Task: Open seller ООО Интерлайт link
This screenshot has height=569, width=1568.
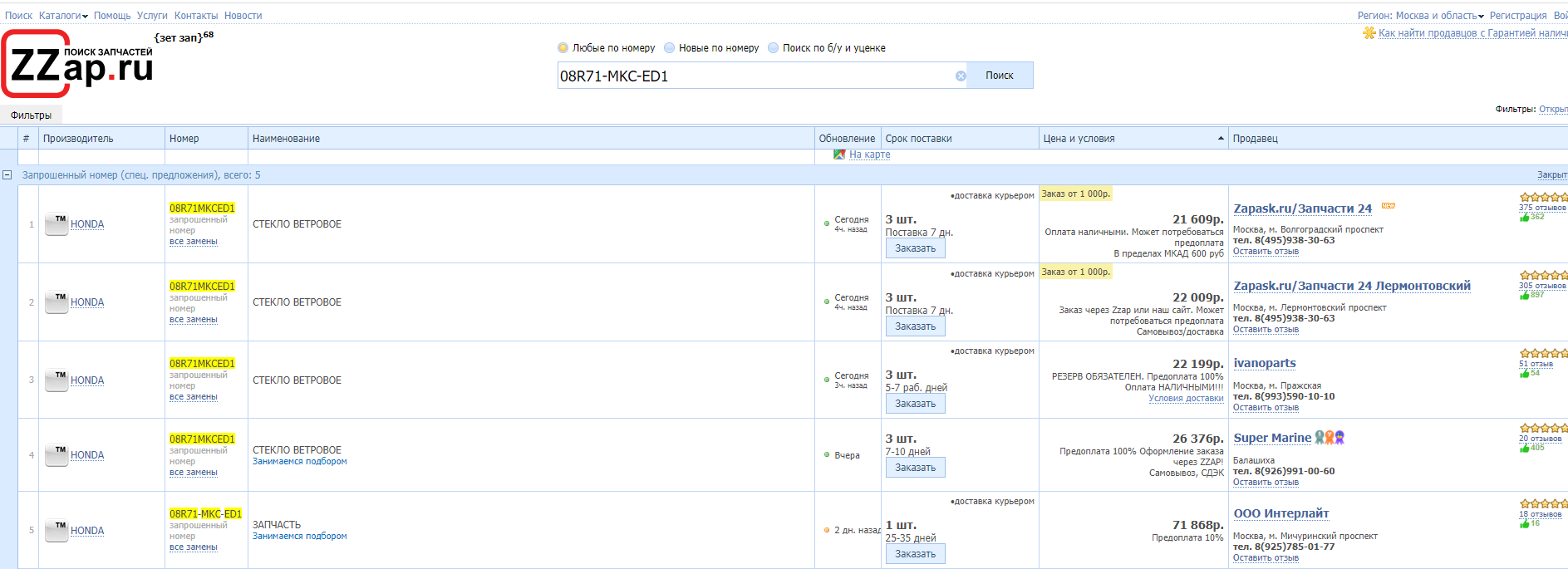Action: (1281, 513)
